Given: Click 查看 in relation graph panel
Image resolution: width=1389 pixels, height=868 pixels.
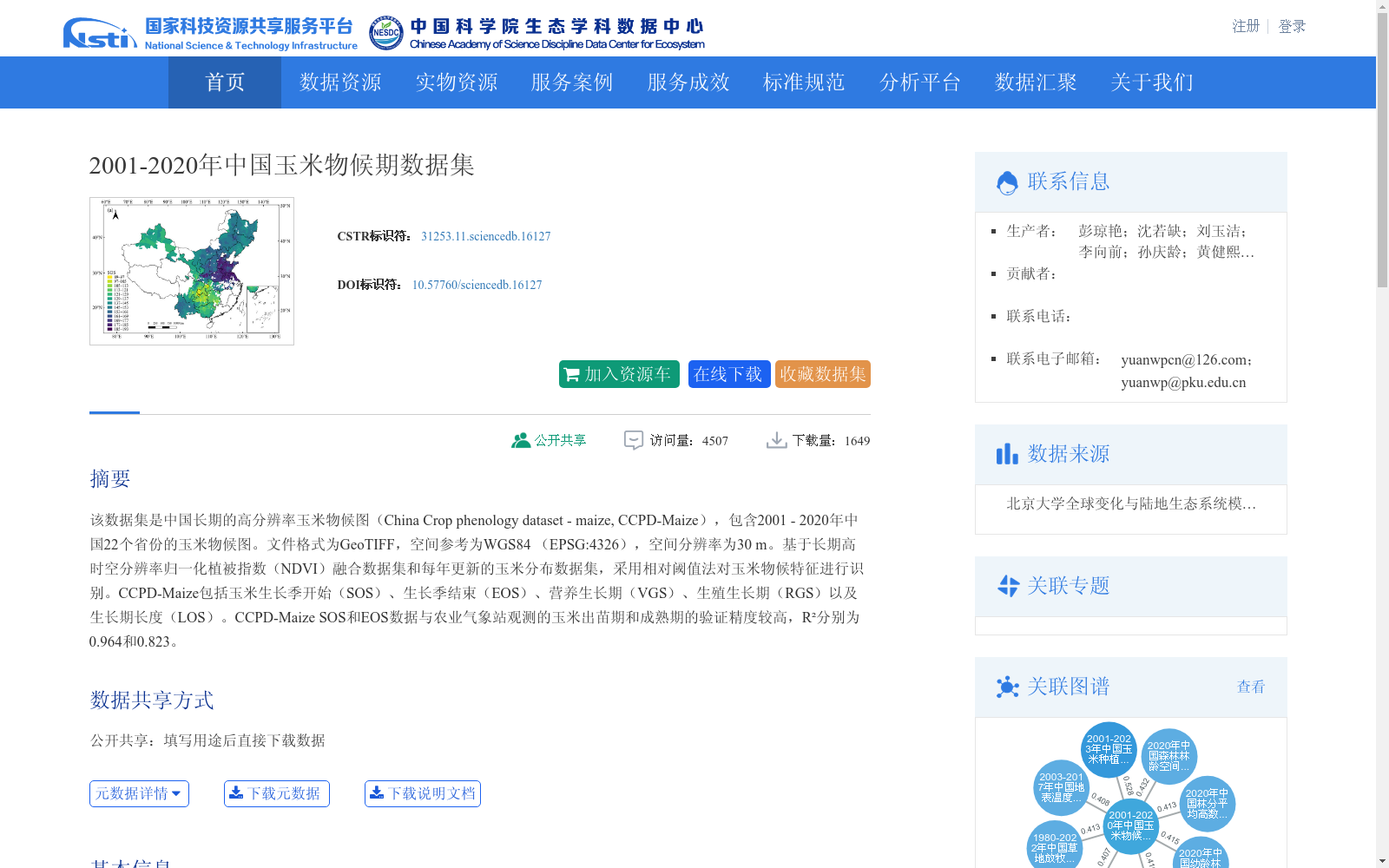Looking at the screenshot, I should coord(1251,687).
